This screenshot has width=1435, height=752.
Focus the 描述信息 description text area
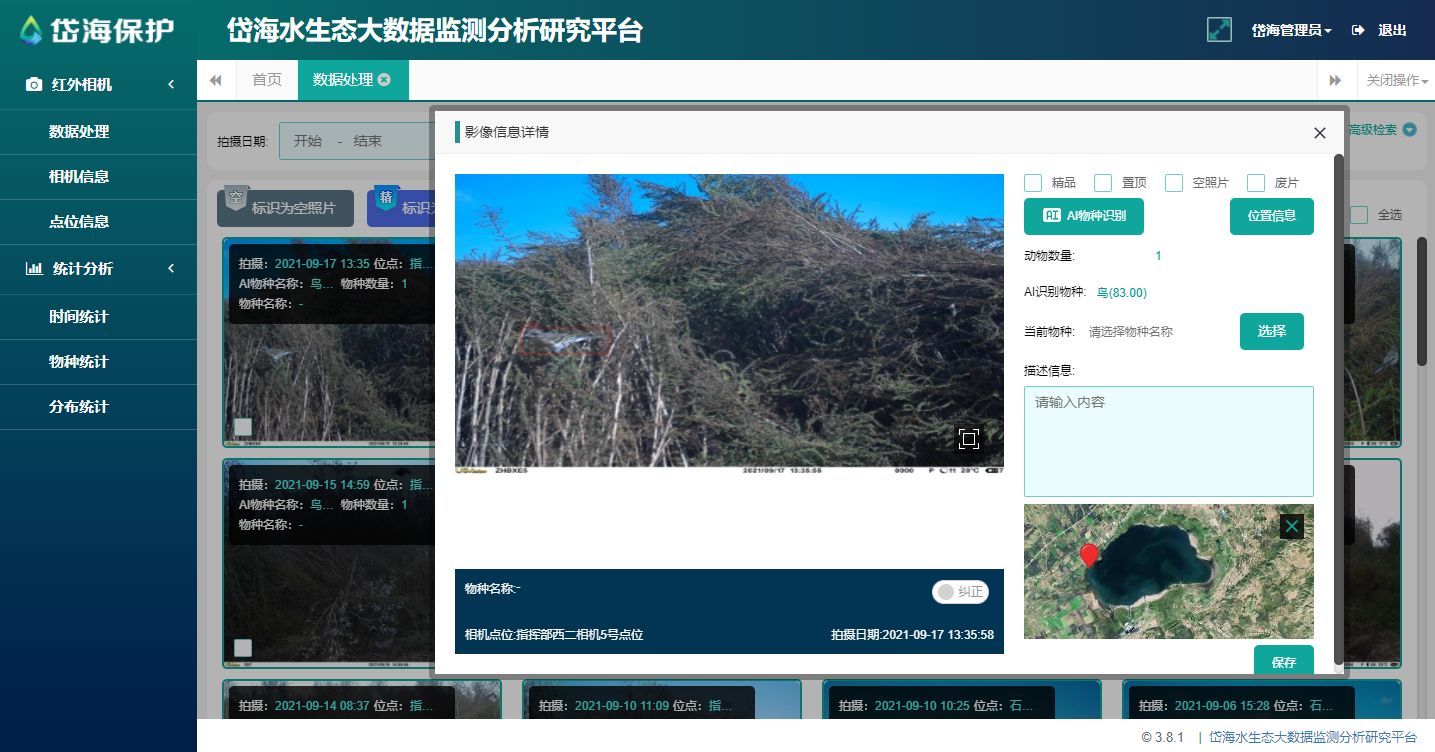pyautogui.click(x=1169, y=441)
